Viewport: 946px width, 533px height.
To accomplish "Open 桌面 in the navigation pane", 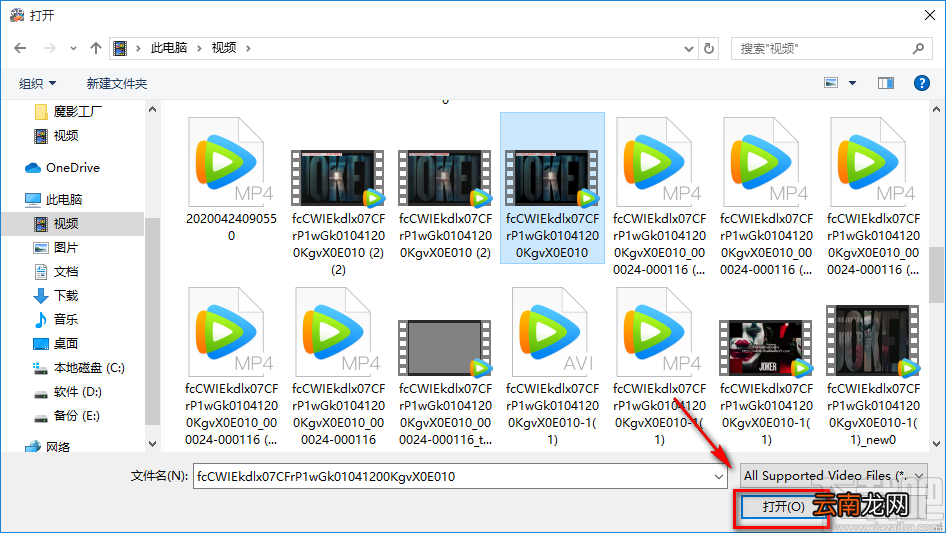I will click(x=56, y=343).
